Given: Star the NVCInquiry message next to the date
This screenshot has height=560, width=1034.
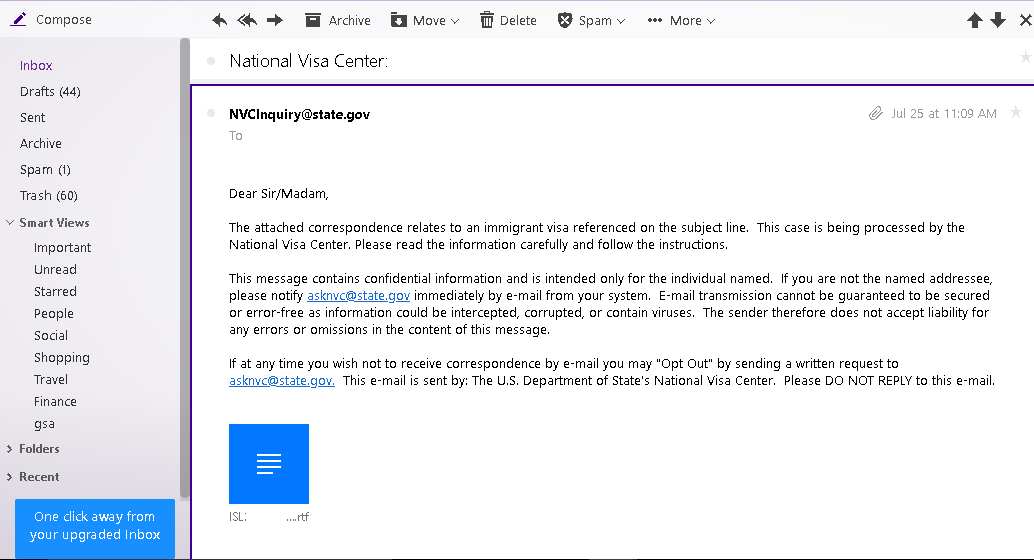Looking at the screenshot, I should point(1016,113).
